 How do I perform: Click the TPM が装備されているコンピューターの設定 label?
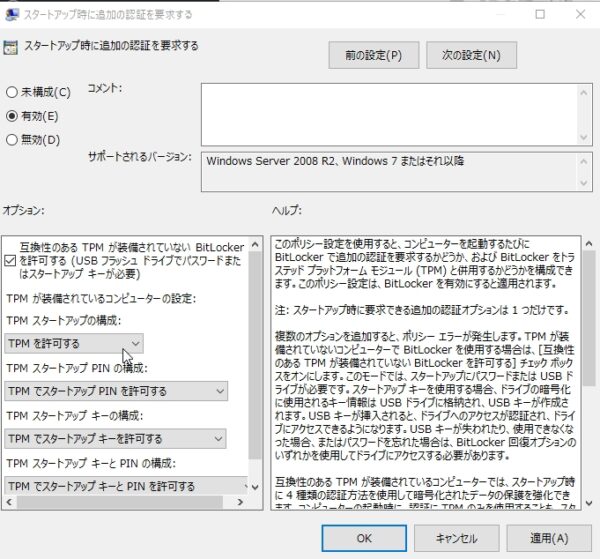101,298
